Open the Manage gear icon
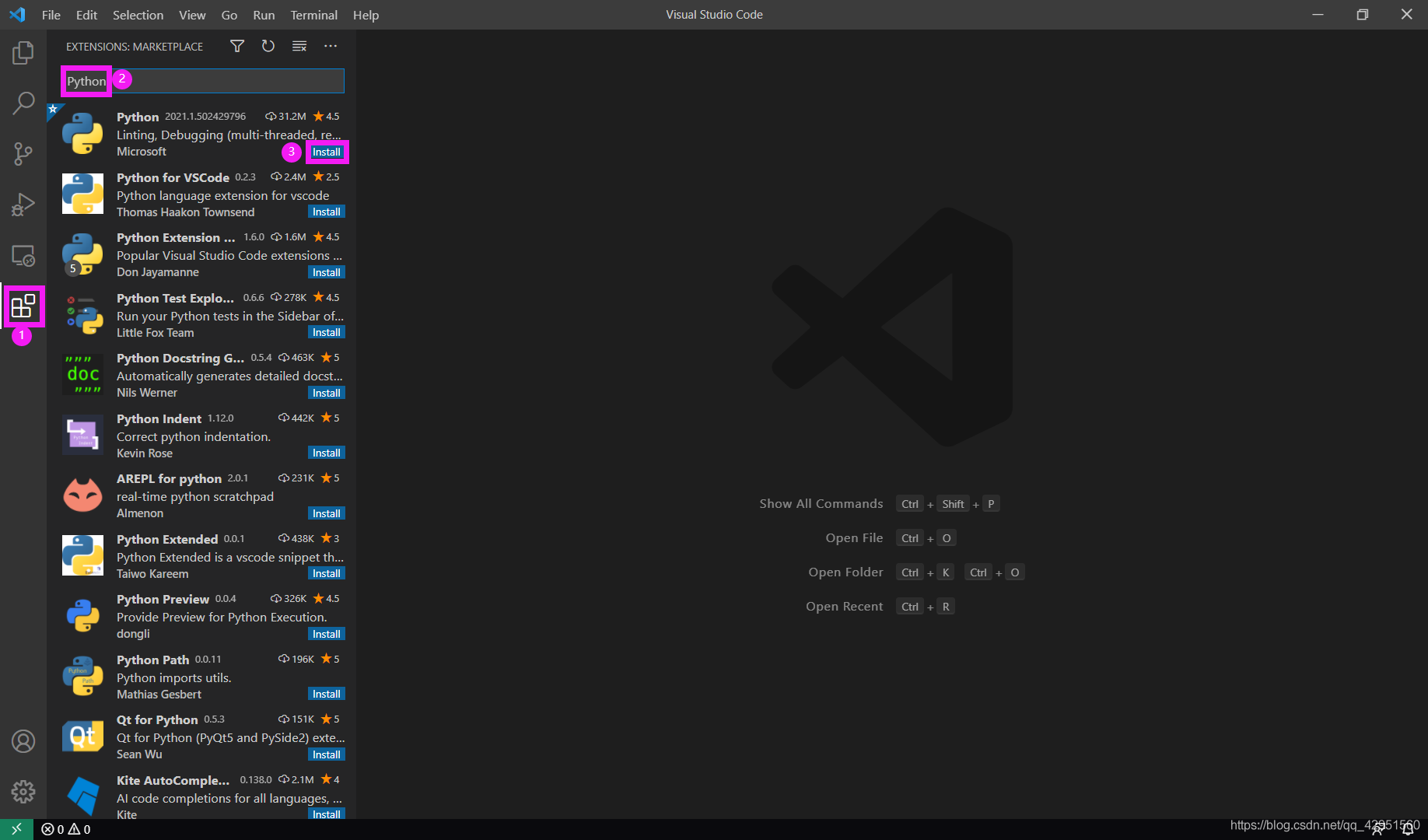The height and width of the screenshot is (840, 1428). point(23,792)
